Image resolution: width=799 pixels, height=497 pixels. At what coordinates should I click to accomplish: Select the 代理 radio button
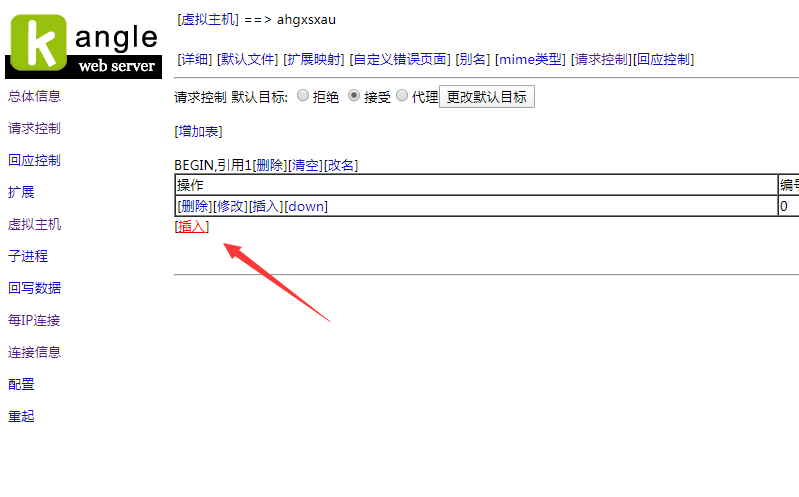click(x=402, y=97)
